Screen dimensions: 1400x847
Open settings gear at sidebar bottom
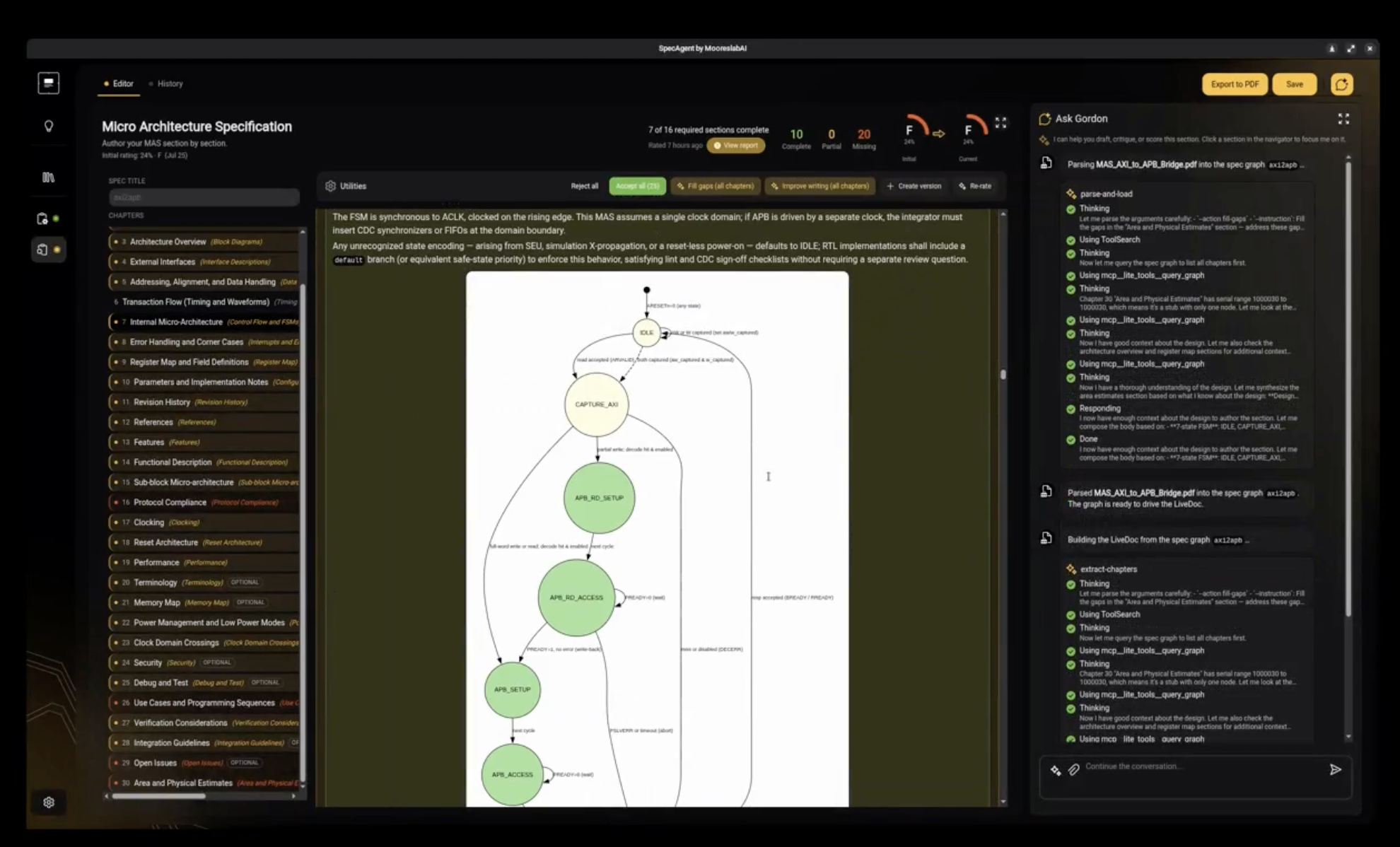point(49,802)
